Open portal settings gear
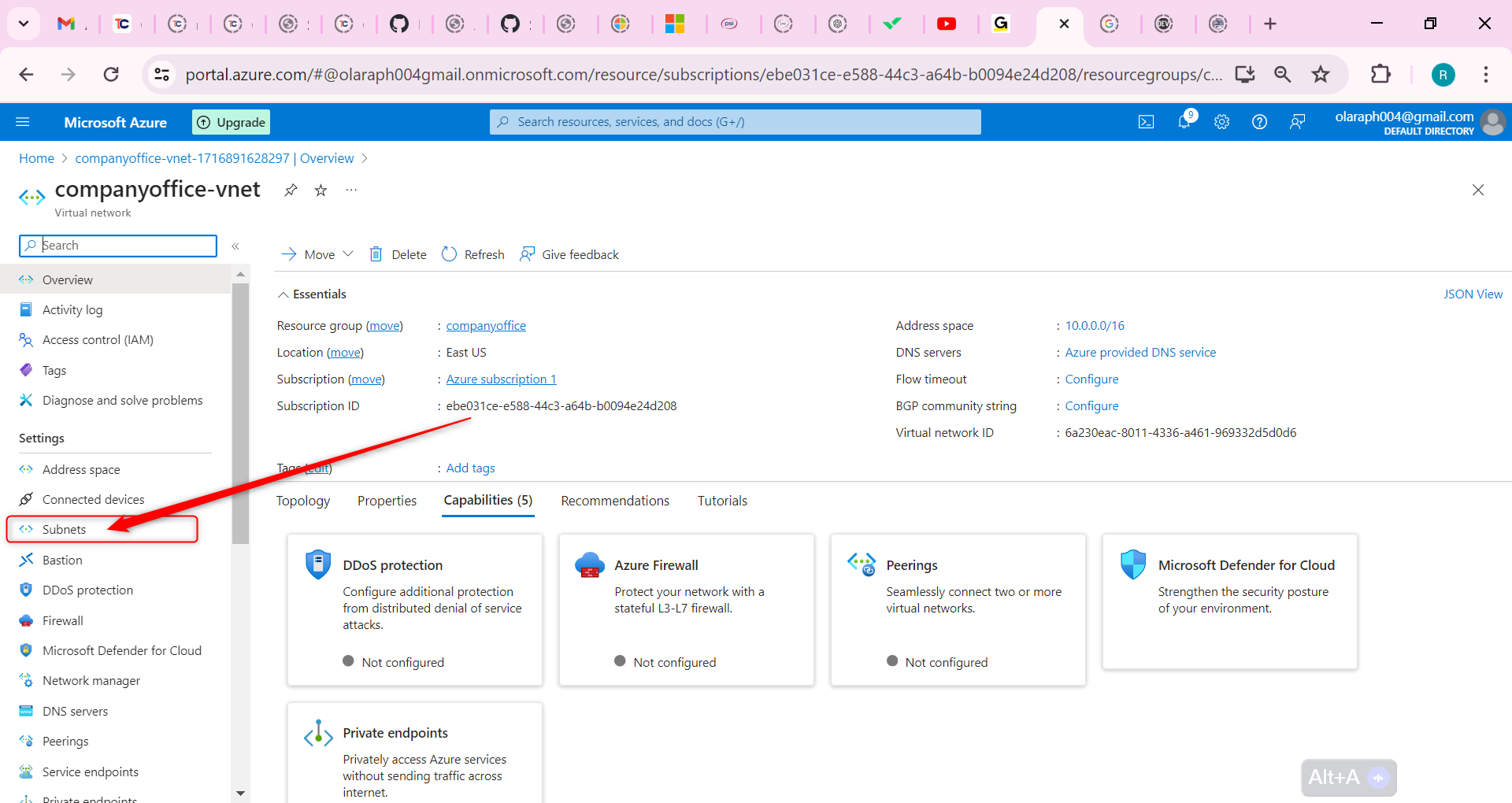The width and height of the screenshot is (1512, 803). 1222,122
